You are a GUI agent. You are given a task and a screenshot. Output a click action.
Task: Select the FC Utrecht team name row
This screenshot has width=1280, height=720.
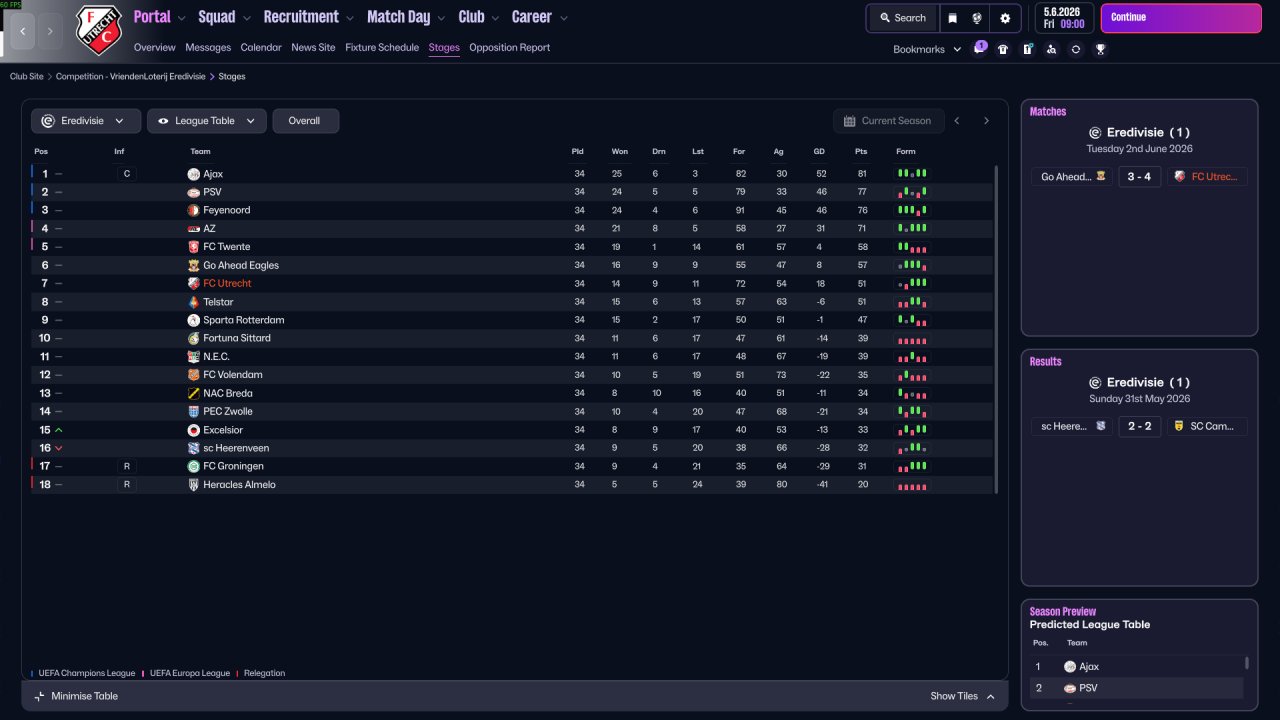(x=227, y=284)
